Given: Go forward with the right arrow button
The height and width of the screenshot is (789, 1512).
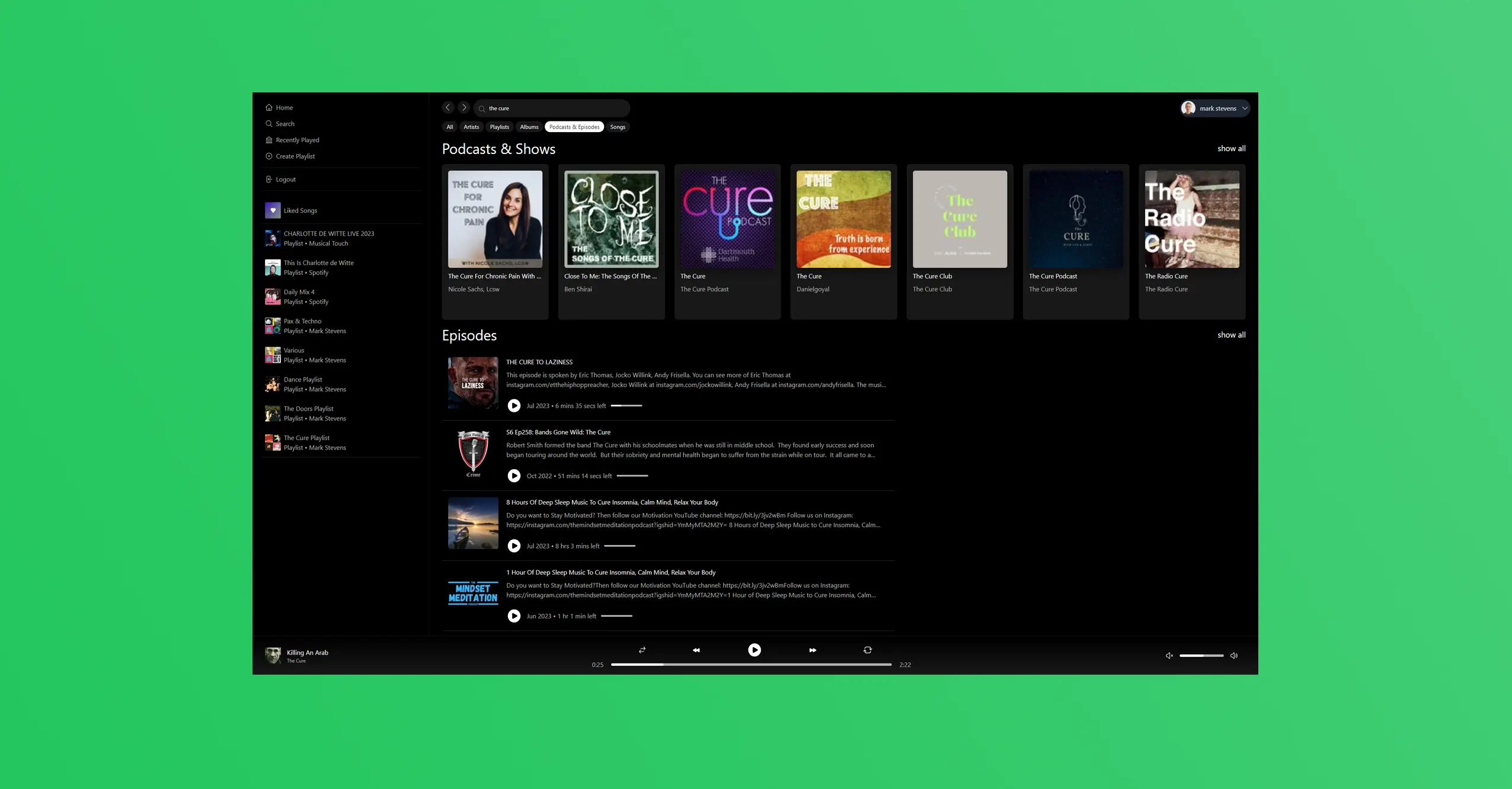Looking at the screenshot, I should click(x=464, y=108).
